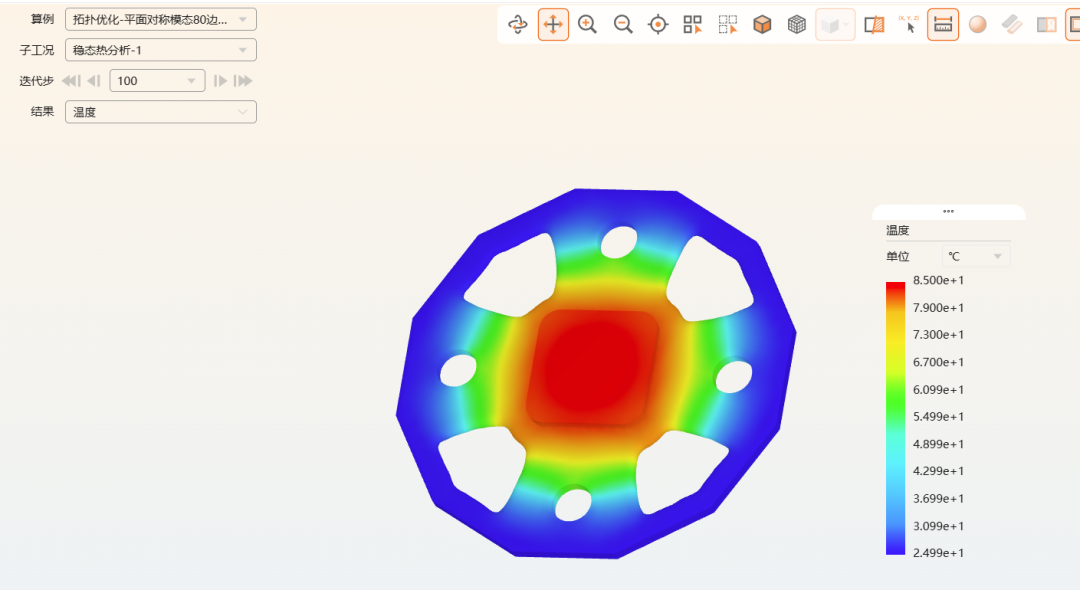Click the 温度 legend title
1080x590 pixels.
(x=897, y=231)
